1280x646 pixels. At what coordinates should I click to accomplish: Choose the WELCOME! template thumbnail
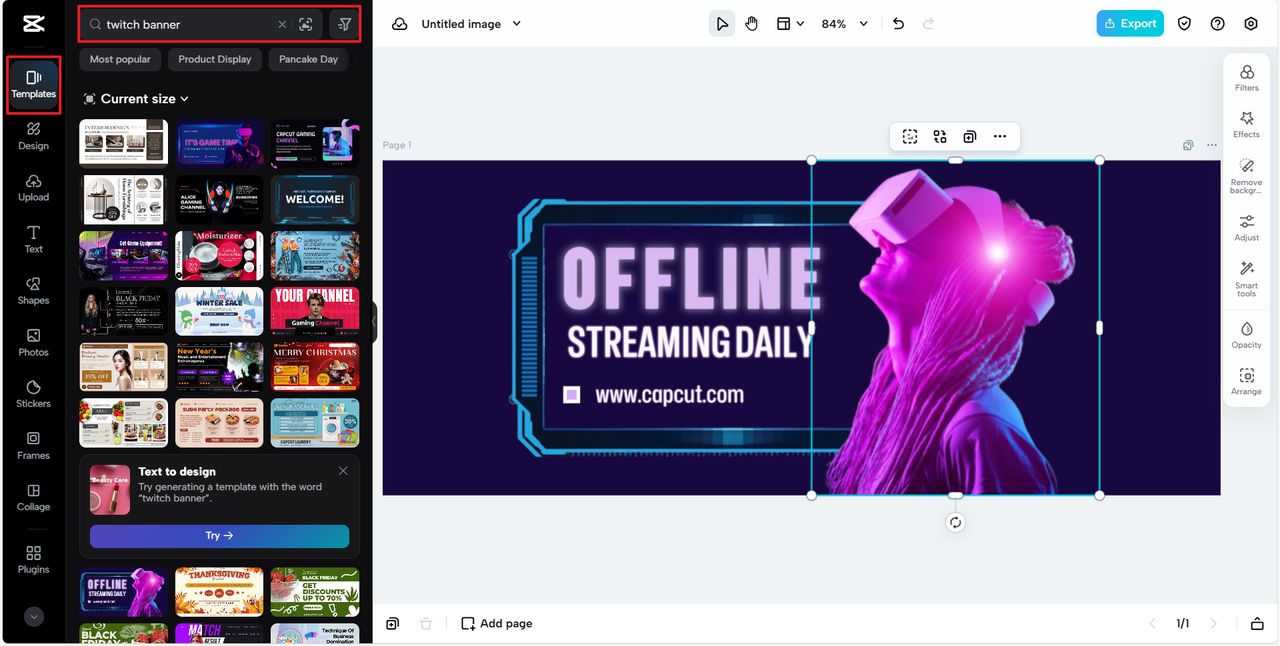(x=314, y=198)
